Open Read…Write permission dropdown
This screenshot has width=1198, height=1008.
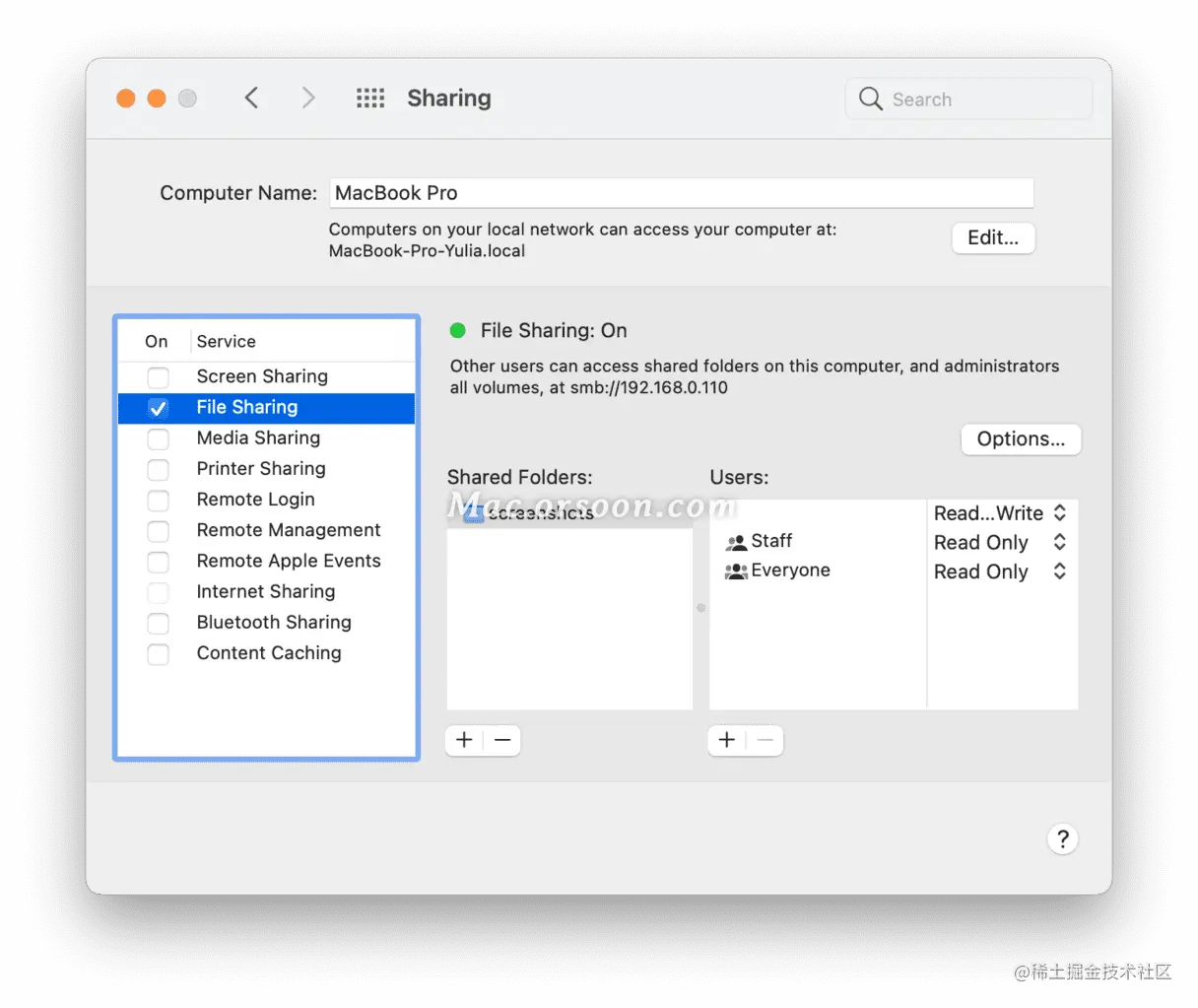point(1001,512)
